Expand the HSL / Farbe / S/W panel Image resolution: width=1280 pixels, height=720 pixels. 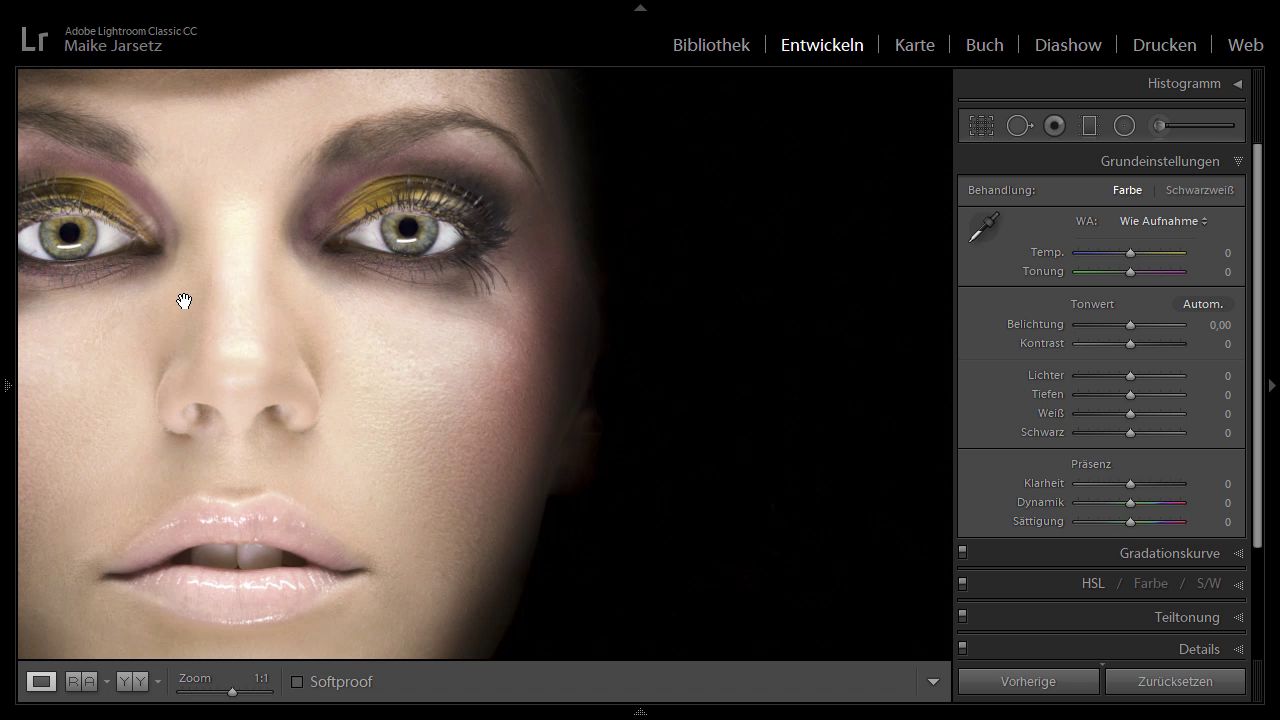[1238, 584]
